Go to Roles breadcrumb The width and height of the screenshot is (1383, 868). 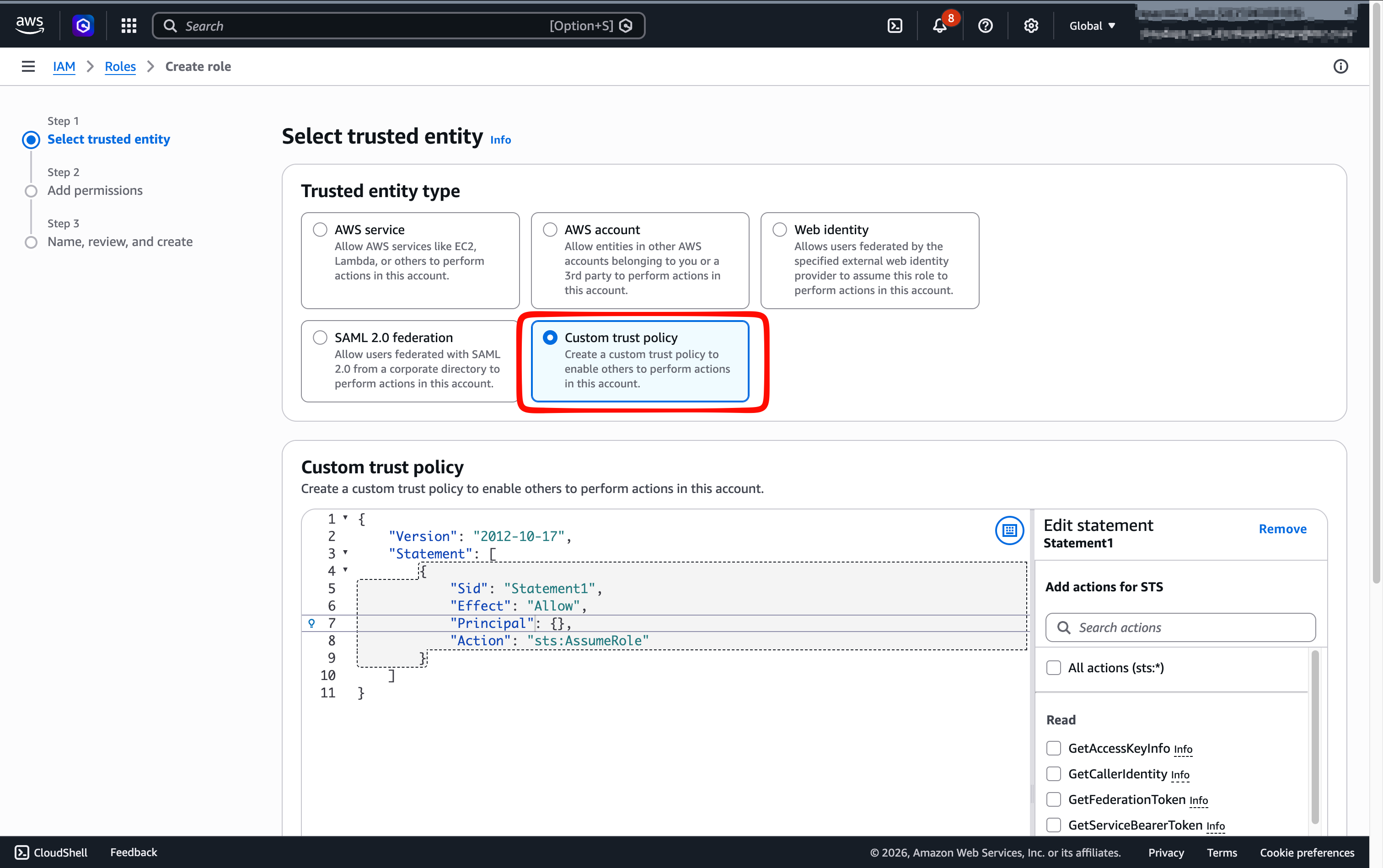(120, 67)
